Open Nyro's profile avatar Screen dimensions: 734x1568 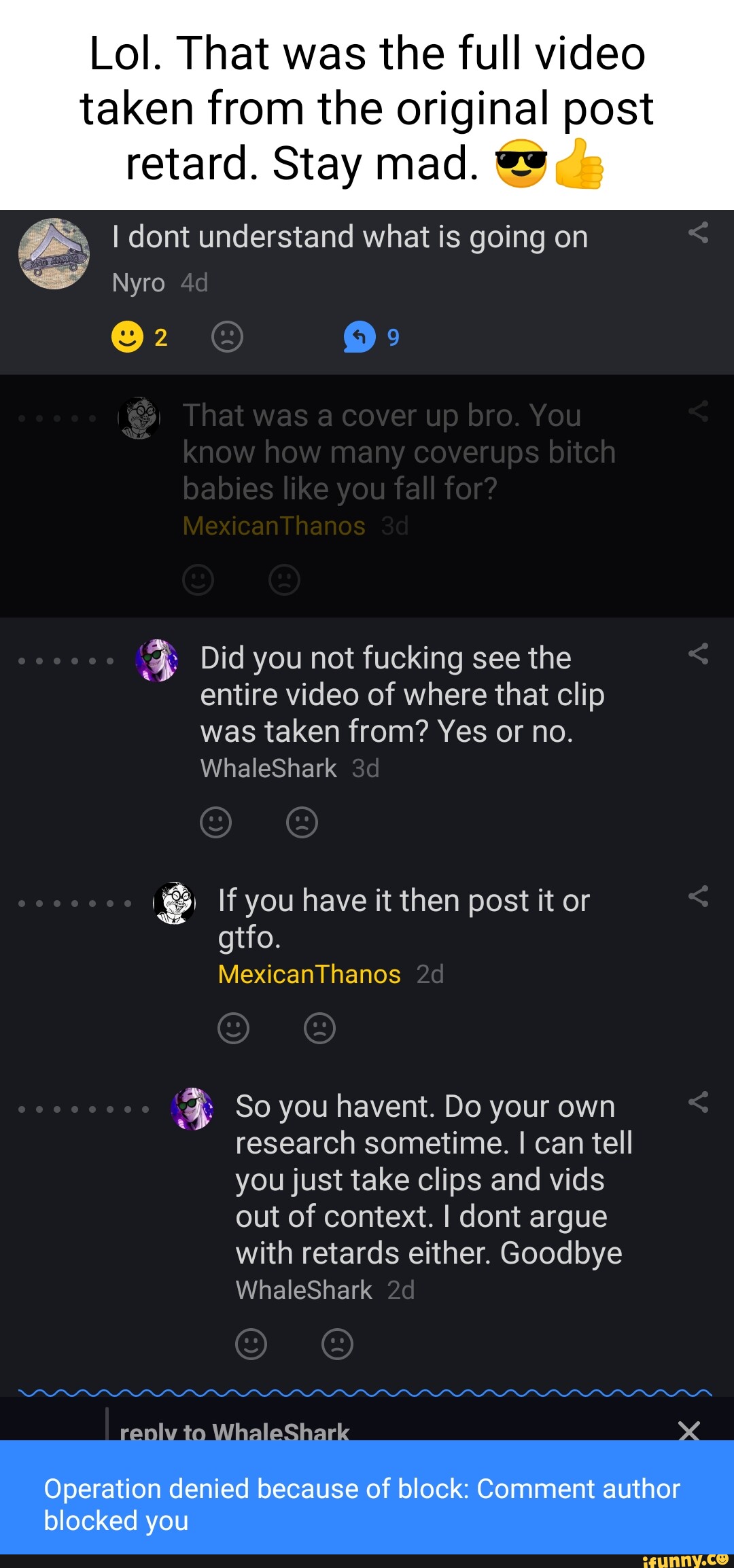(52, 255)
